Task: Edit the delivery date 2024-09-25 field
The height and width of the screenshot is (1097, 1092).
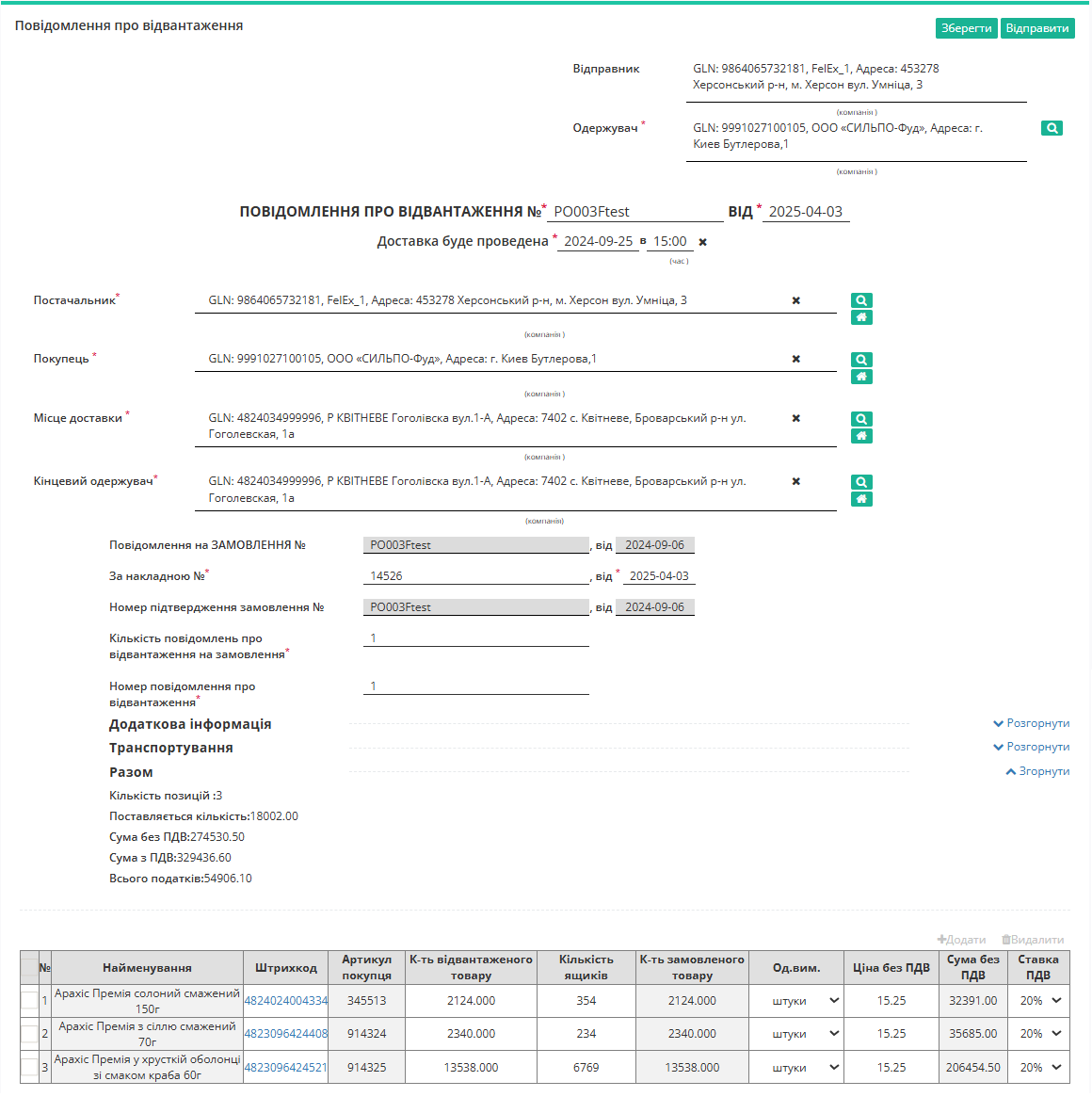Action: (x=598, y=241)
